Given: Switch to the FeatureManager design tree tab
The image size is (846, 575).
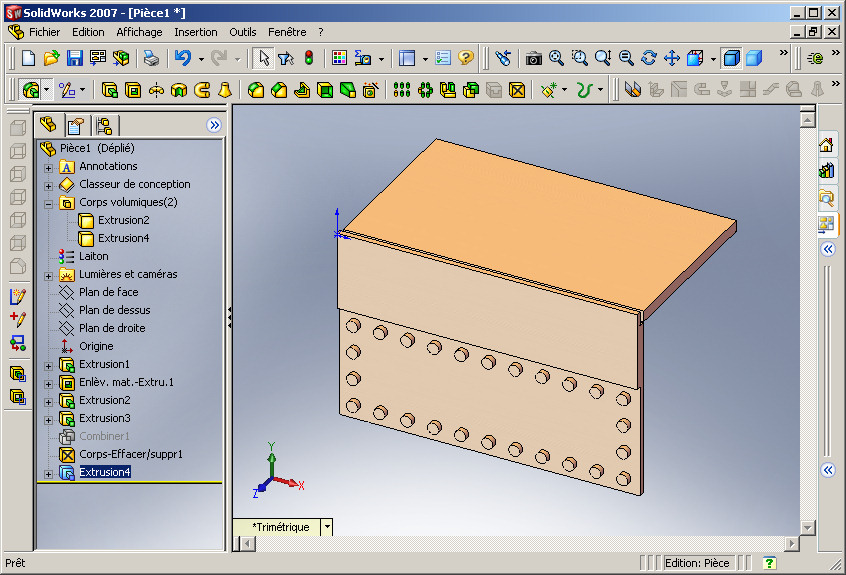Looking at the screenshot, I should [x=49, y=125].
